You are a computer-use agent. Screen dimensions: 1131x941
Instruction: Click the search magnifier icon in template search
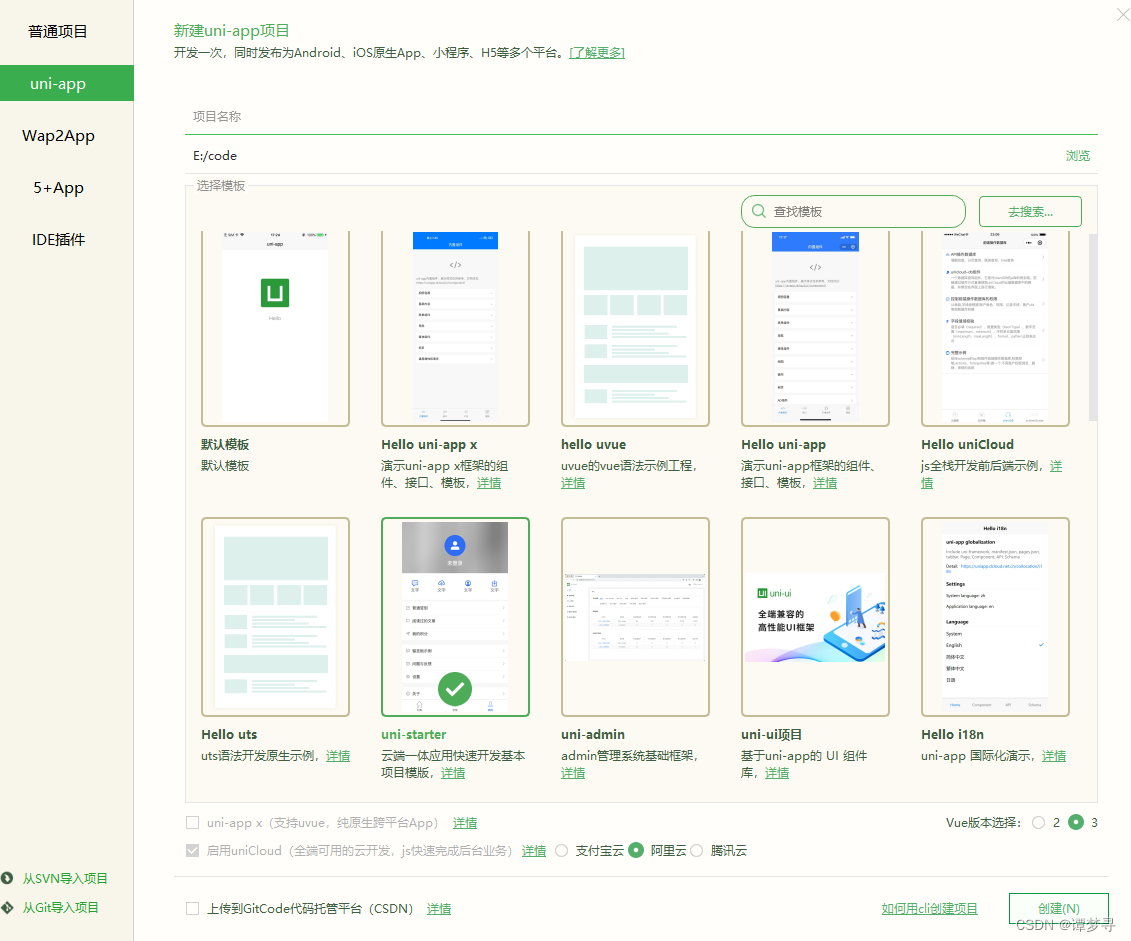point(759,211)
